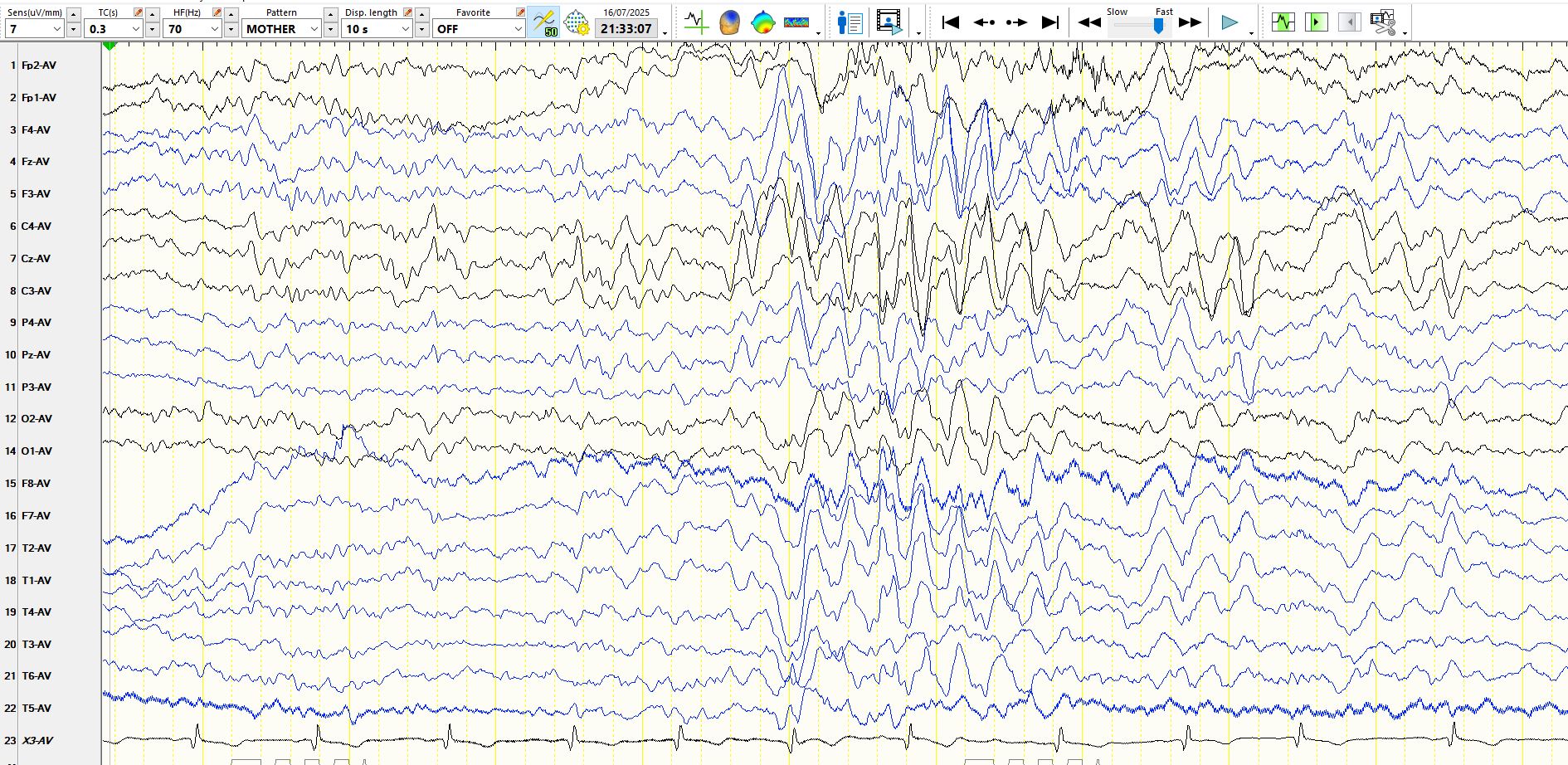Screen dimensions: 1568x765
Task: Fast forward the EEG trace
Action: coord(1191,23)
